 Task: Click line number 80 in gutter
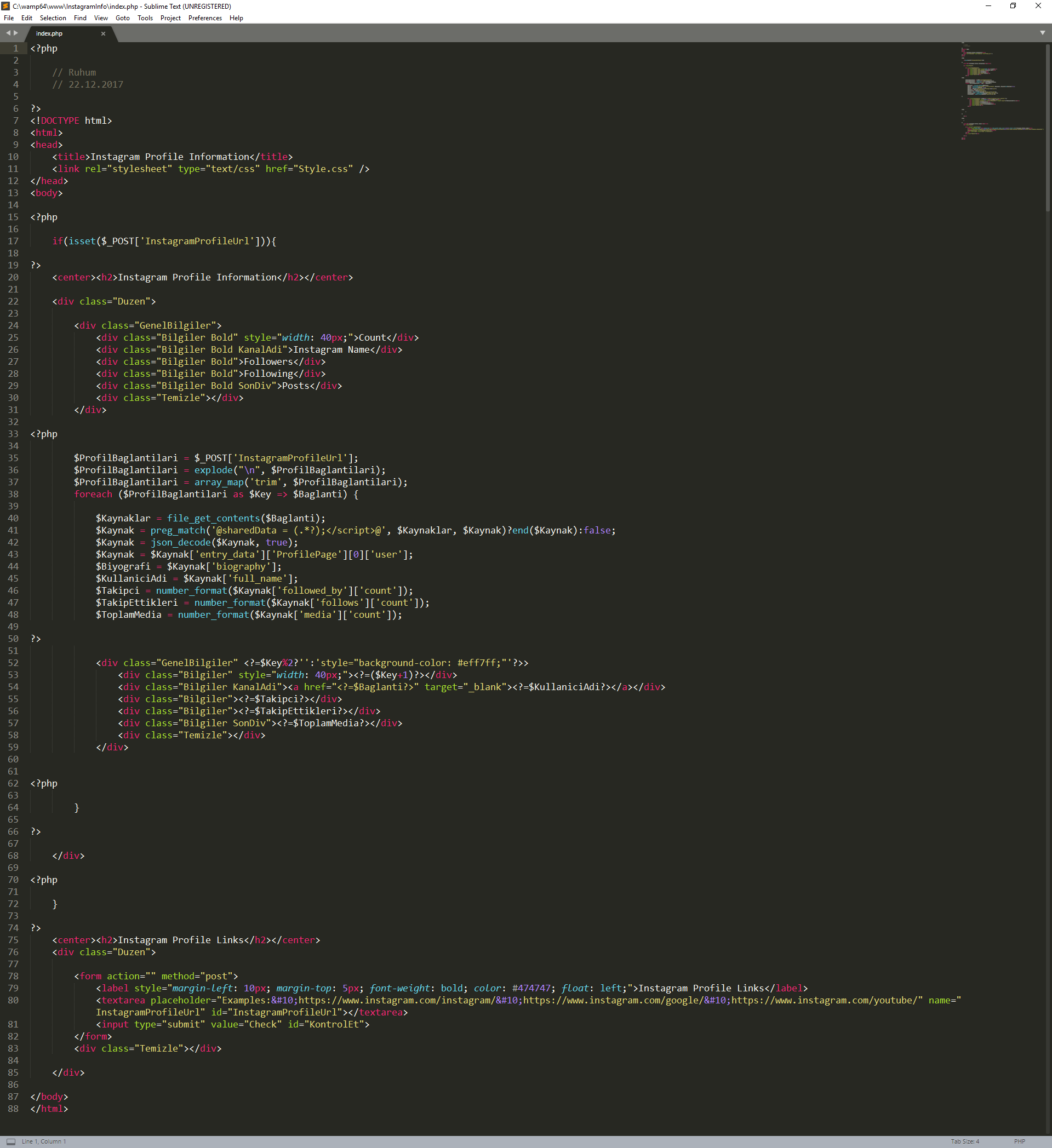13,1000
